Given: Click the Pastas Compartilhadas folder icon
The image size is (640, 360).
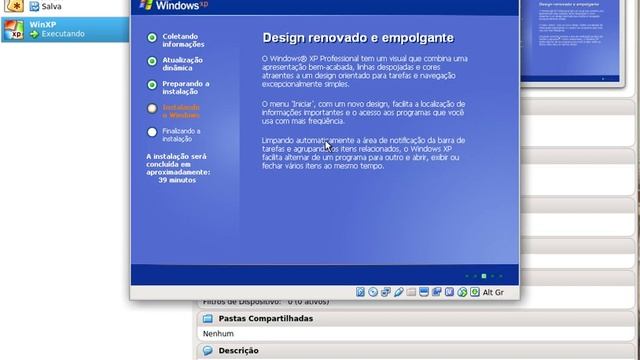Looking at the screenshot, I should (x=208, y=318).
